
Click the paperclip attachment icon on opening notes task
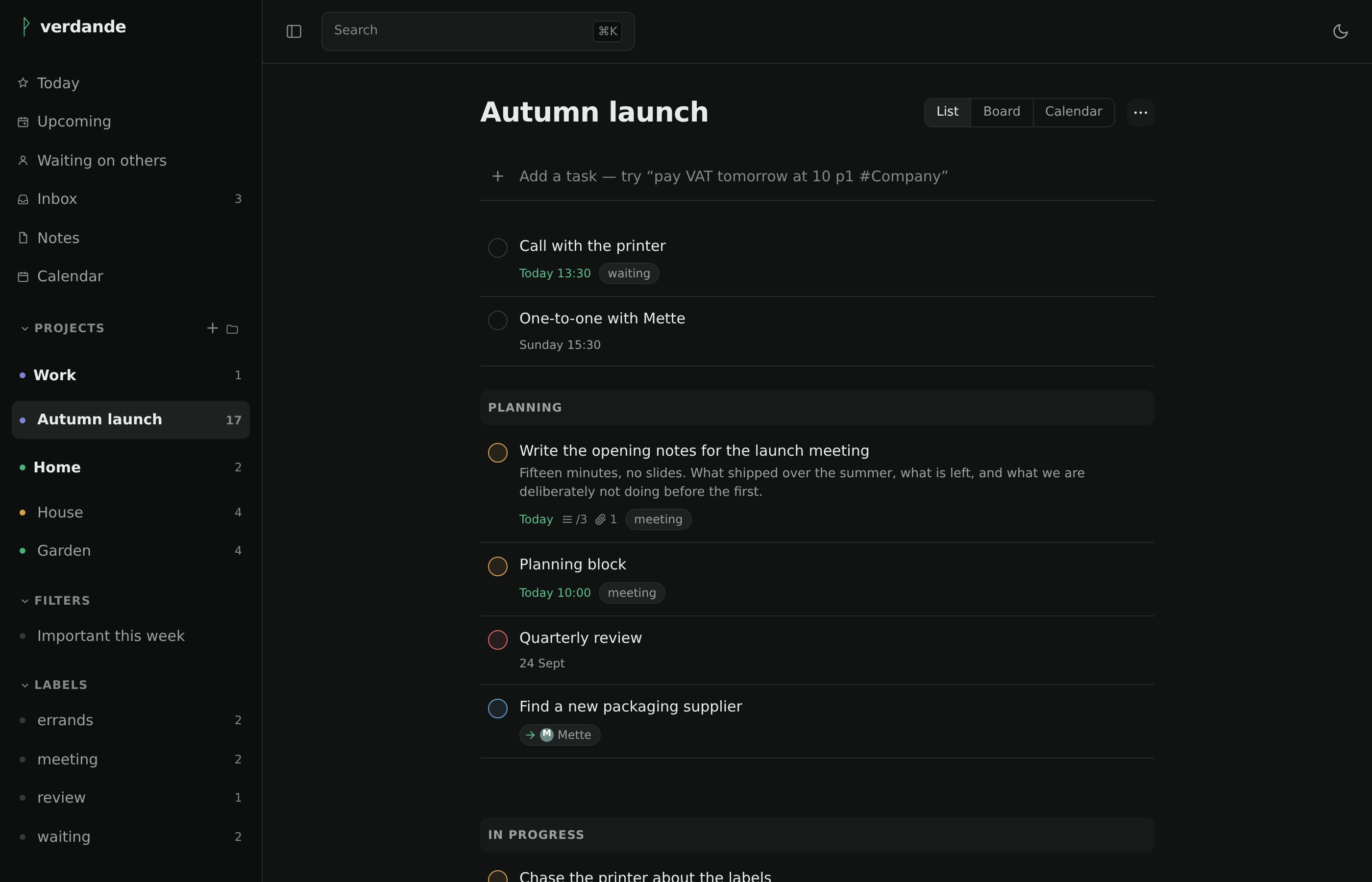coord(600,519)
